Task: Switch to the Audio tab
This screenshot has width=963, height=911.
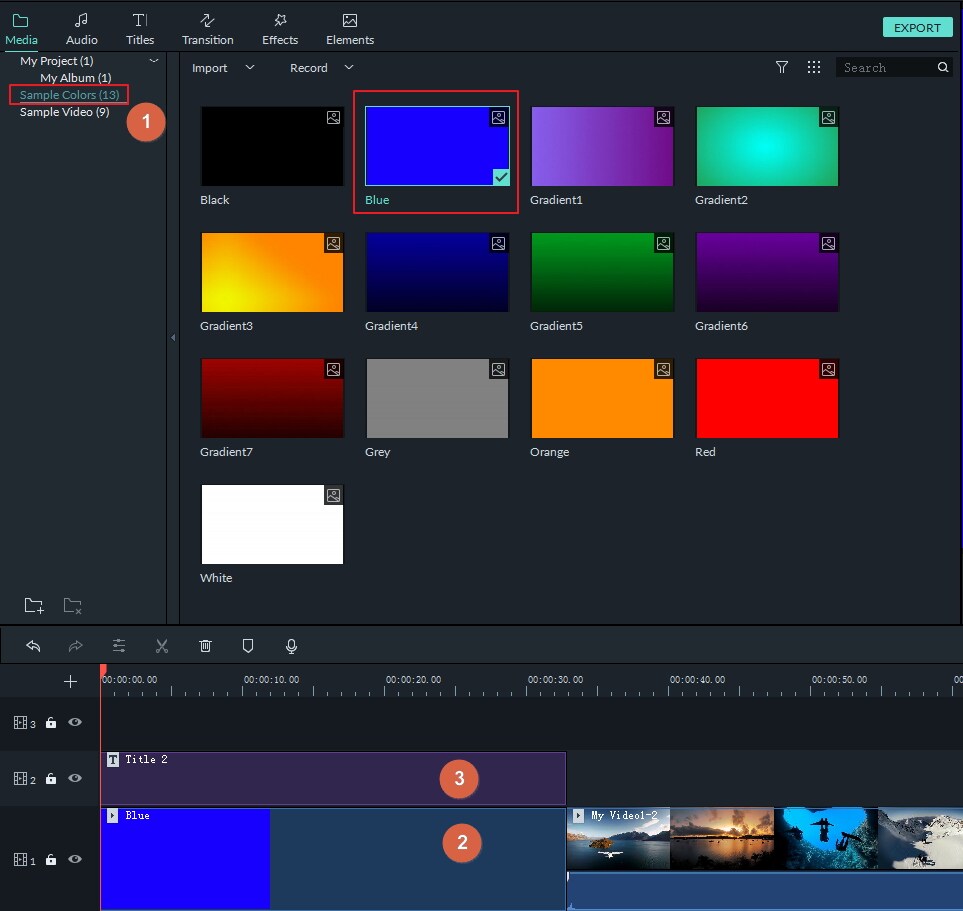Action: 82,29
